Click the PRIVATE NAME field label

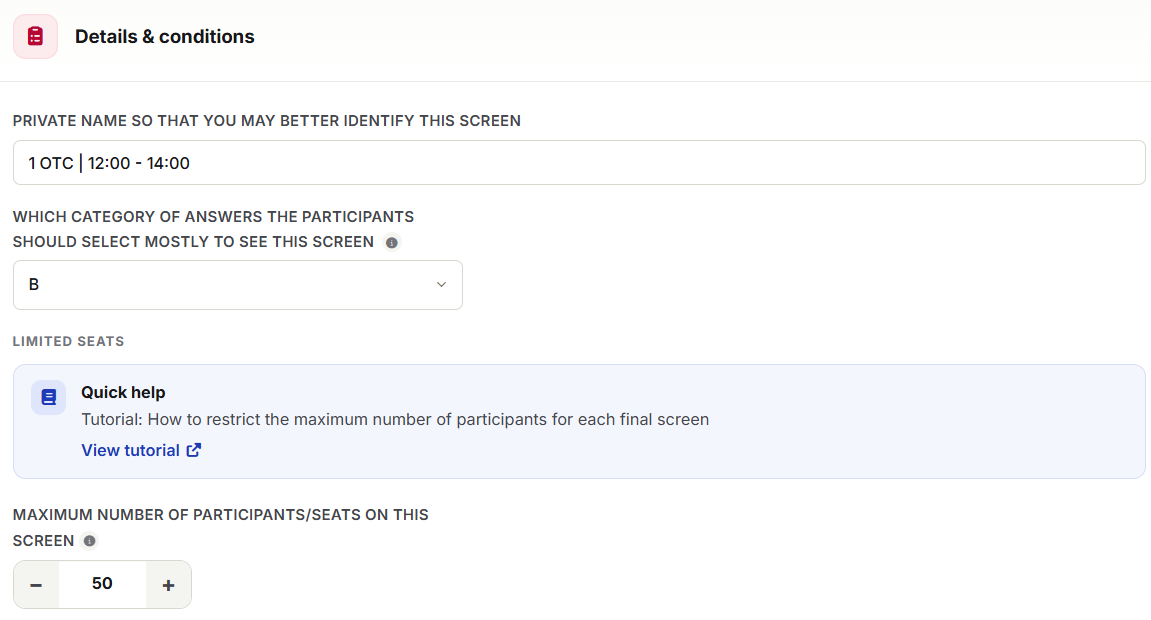pos(266,121)
